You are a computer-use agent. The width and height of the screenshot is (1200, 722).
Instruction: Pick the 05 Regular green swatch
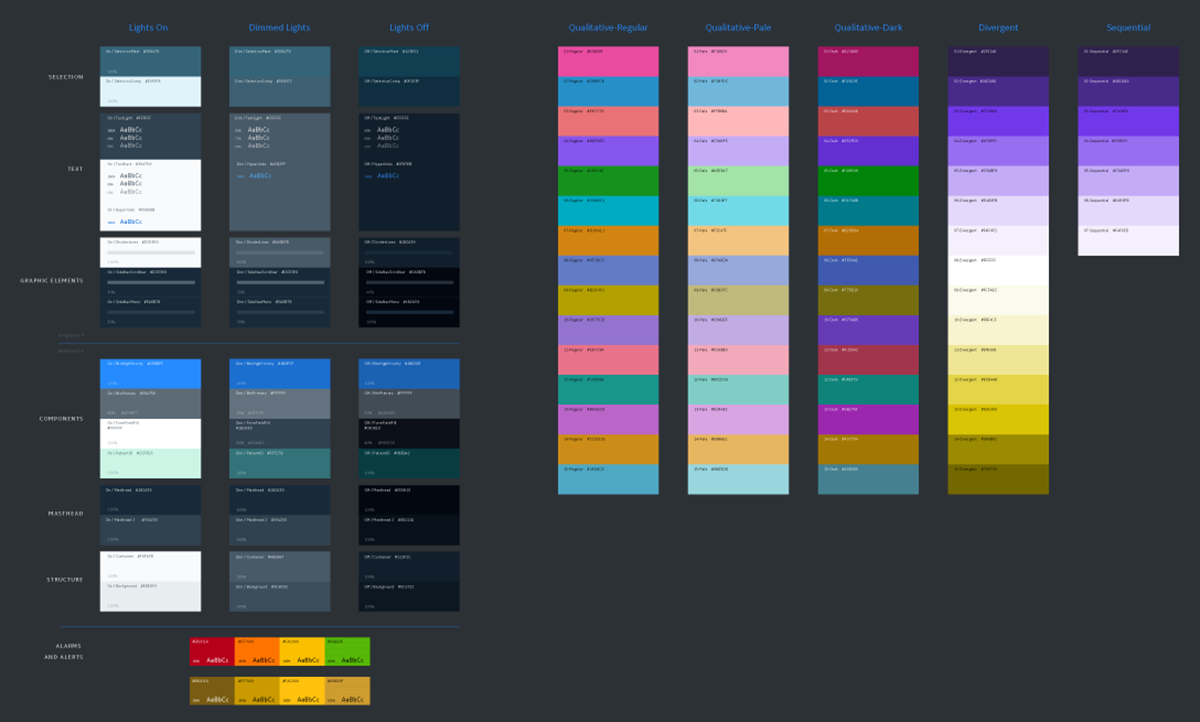point(608,181)
